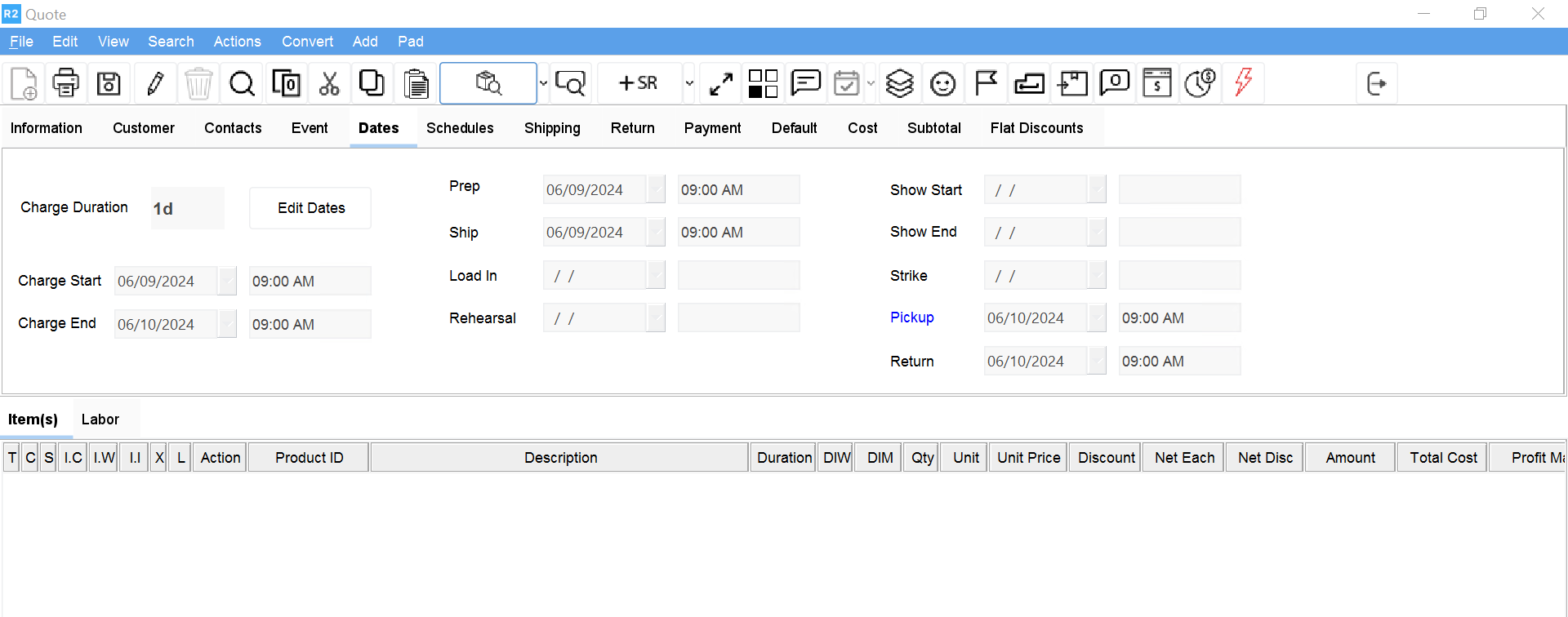The width and height of the screenshot is (1568, 617).
Task: Click the scissors cut icon
Action: 329,83
